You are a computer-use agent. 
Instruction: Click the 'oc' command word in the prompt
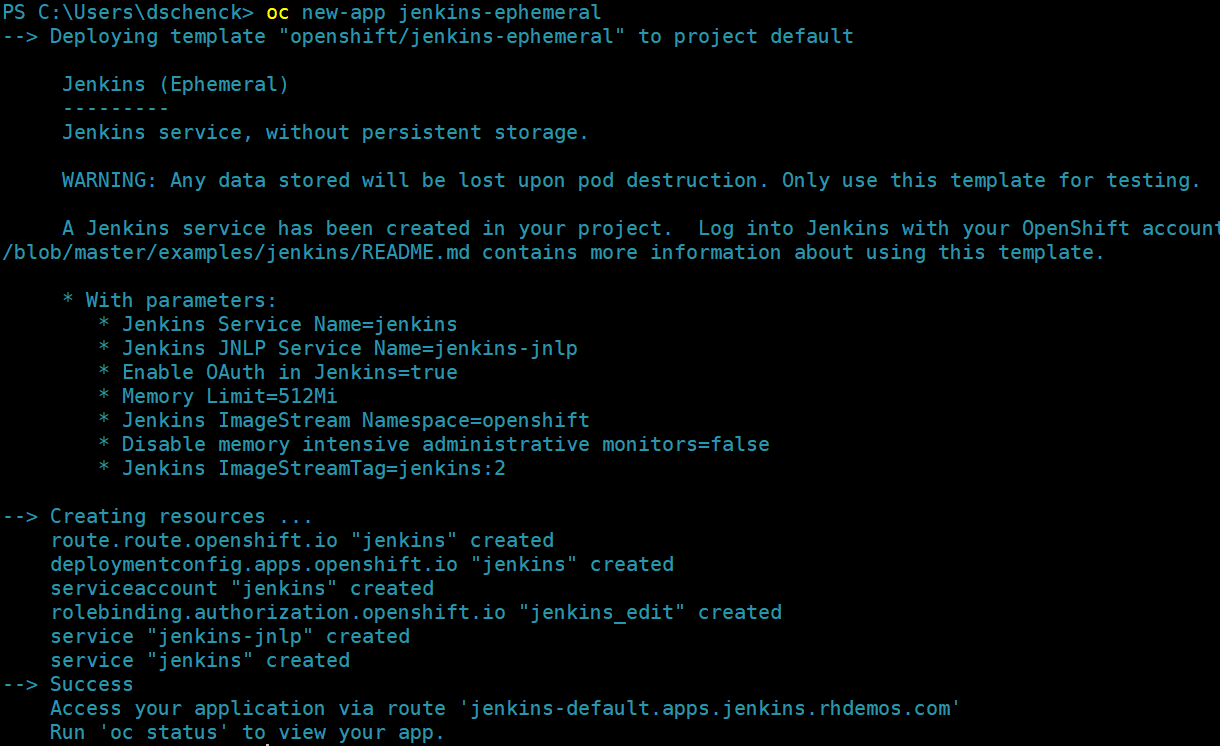pyautogui.click(x=277, y=13)
